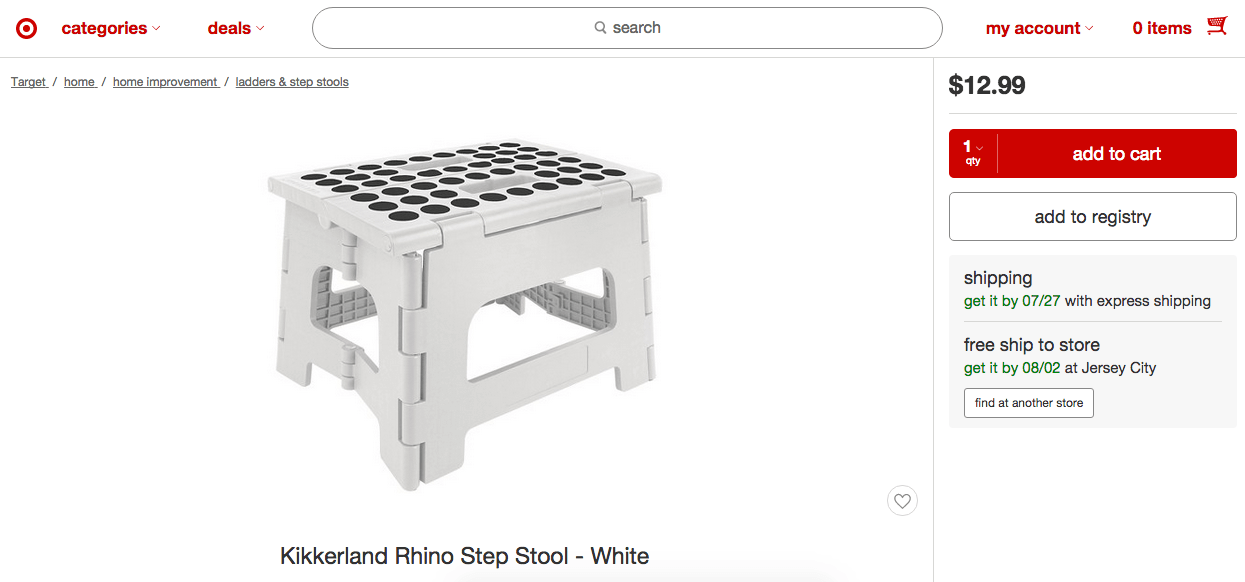Open the home breadcrumb link

point(80,82)
